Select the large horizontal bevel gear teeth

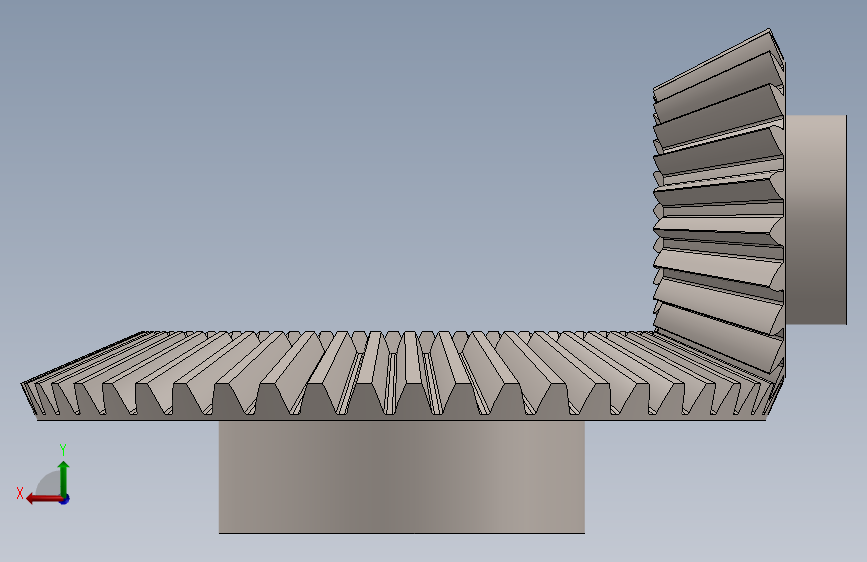(x=401, y=376)
